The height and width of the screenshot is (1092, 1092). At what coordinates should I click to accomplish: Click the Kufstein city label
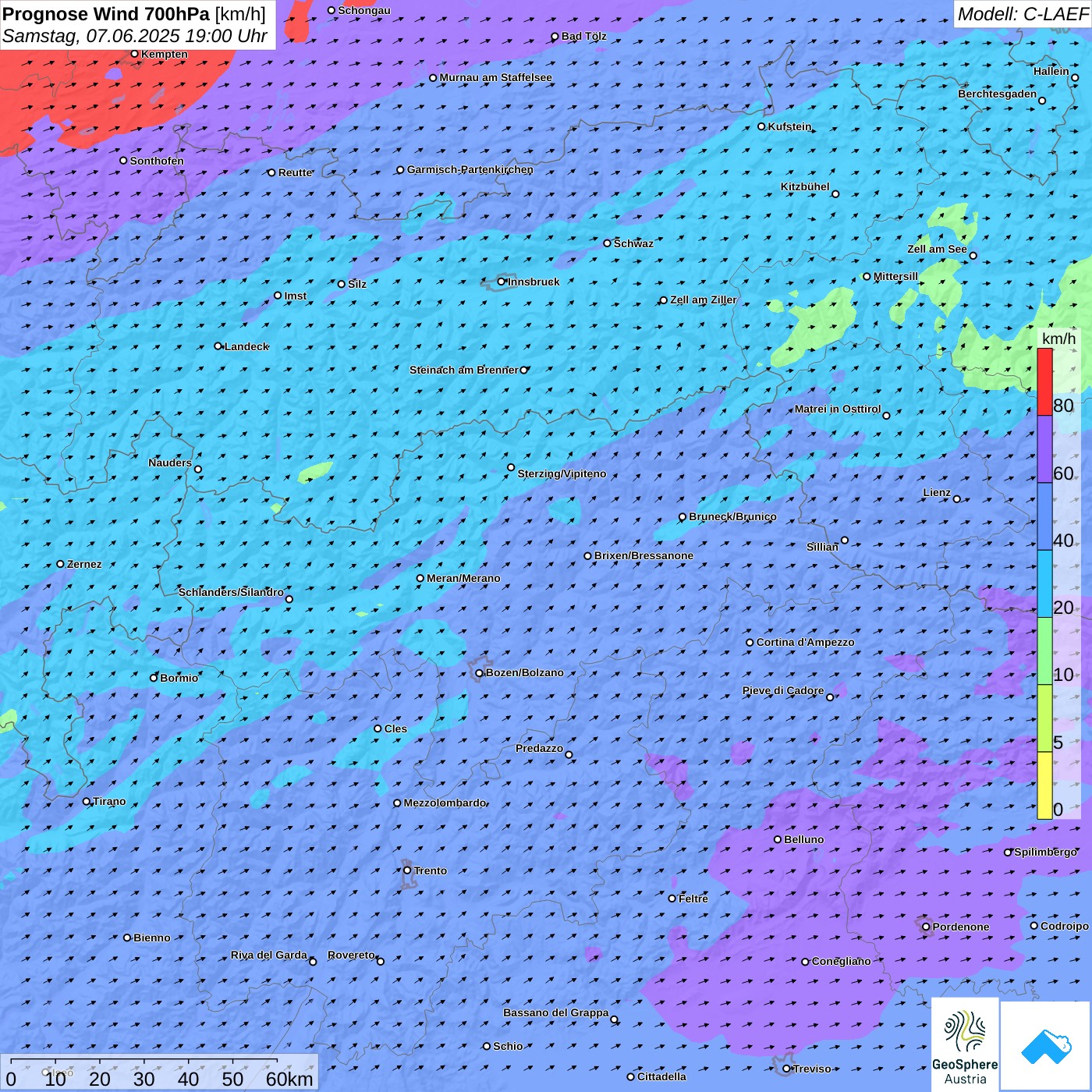[790, 126]
